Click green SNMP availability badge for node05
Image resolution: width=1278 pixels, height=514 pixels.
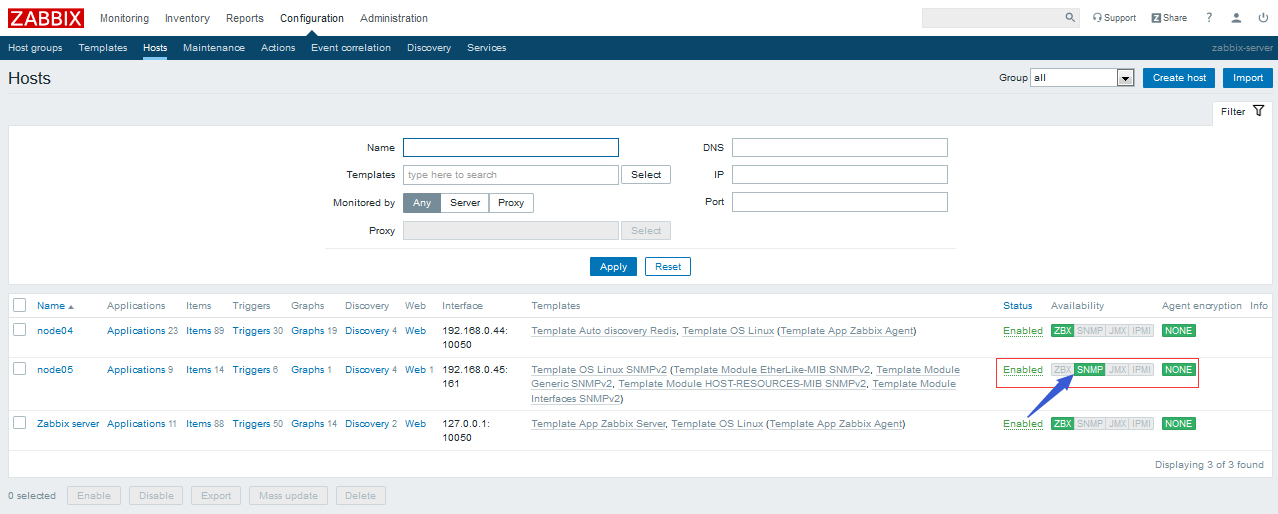[x=1089, y=370]
